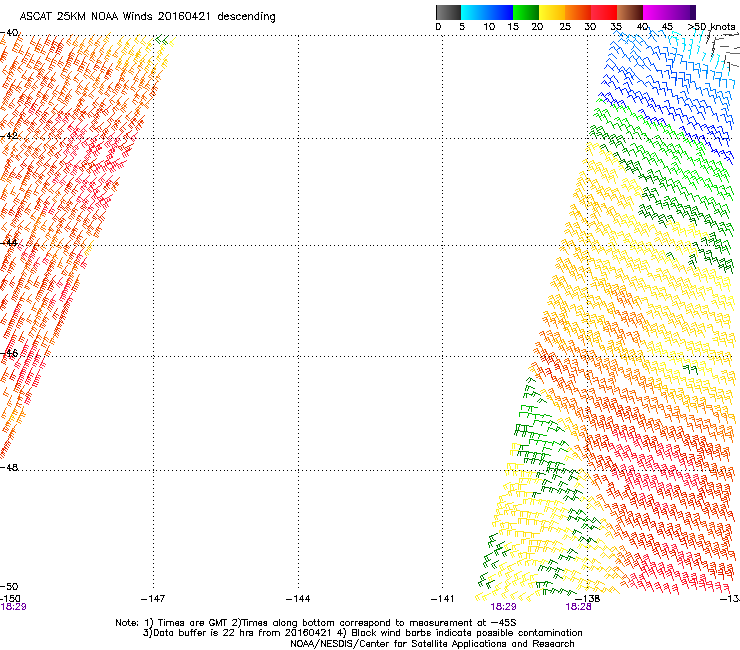The width and height of the screenshot is (740, 650).
Task: Click the '-150' longitude axis label
Action: click(10, 599)
